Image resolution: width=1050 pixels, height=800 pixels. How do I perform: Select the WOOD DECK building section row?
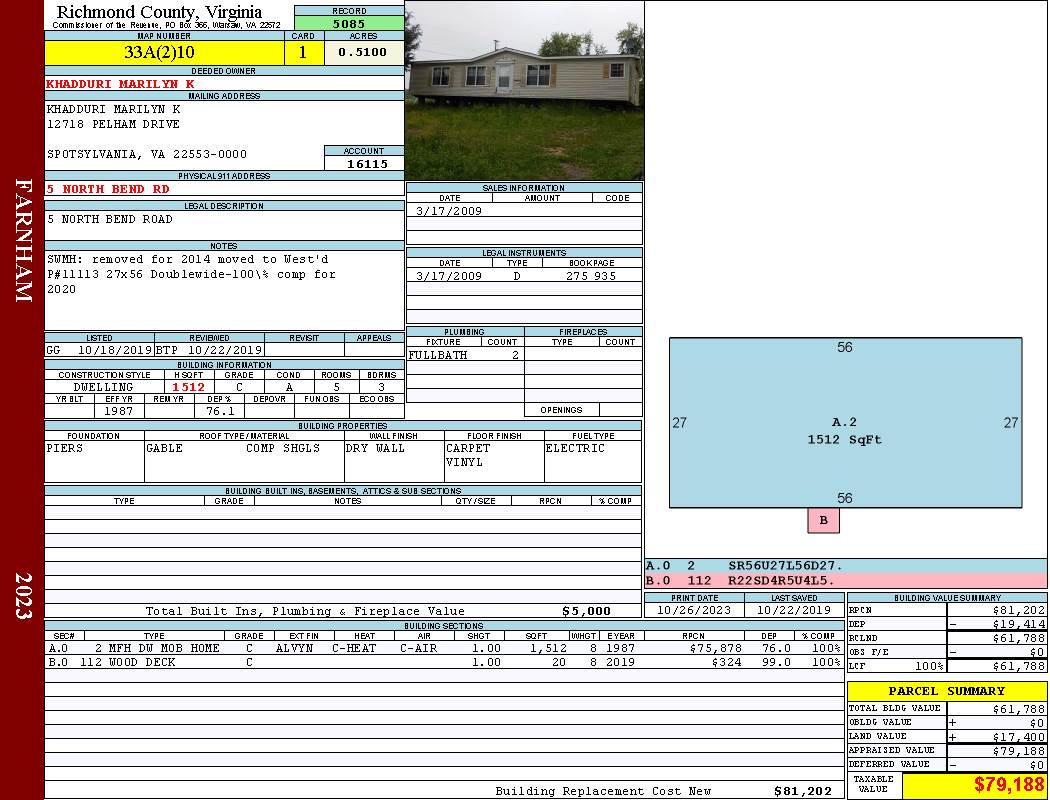click(440, 662)
